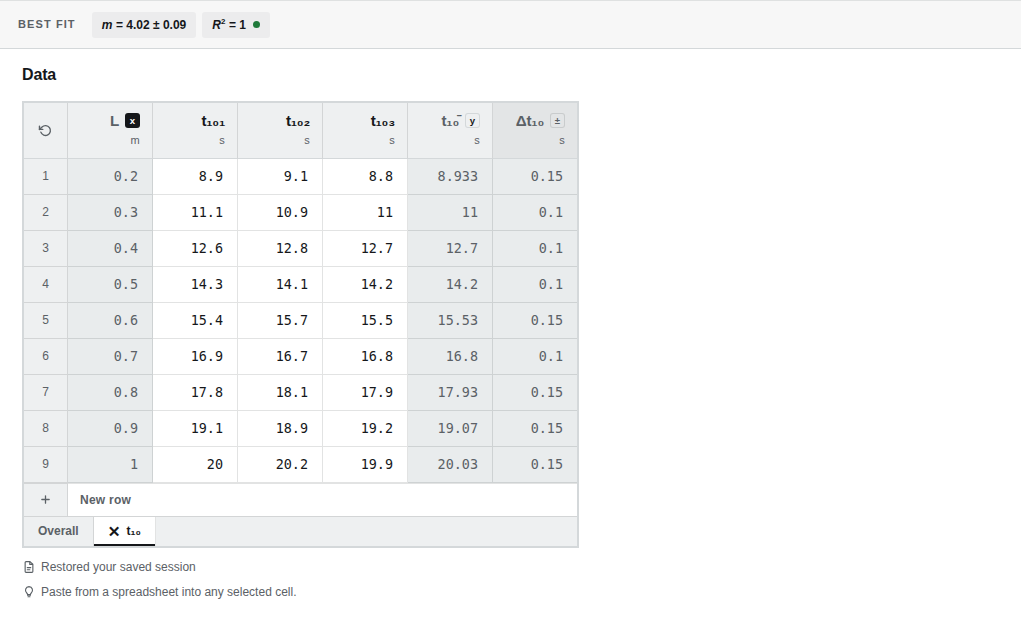Select the Δt₁₀ column header

[535, 130]
